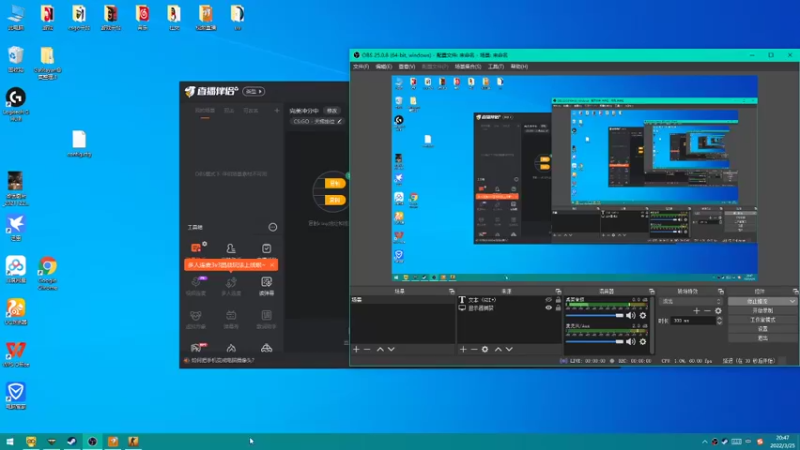Open 帮助(H) menu in OBS
Screen dimensions: 800x450
519,67
